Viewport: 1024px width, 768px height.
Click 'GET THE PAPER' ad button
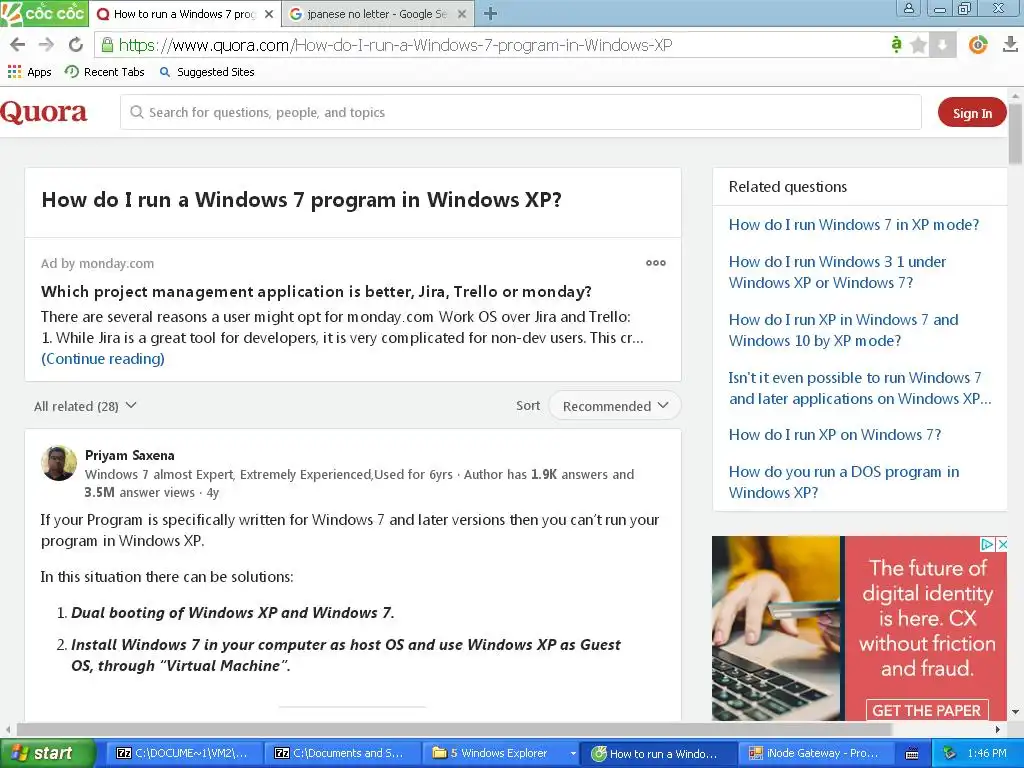[926, 711]
